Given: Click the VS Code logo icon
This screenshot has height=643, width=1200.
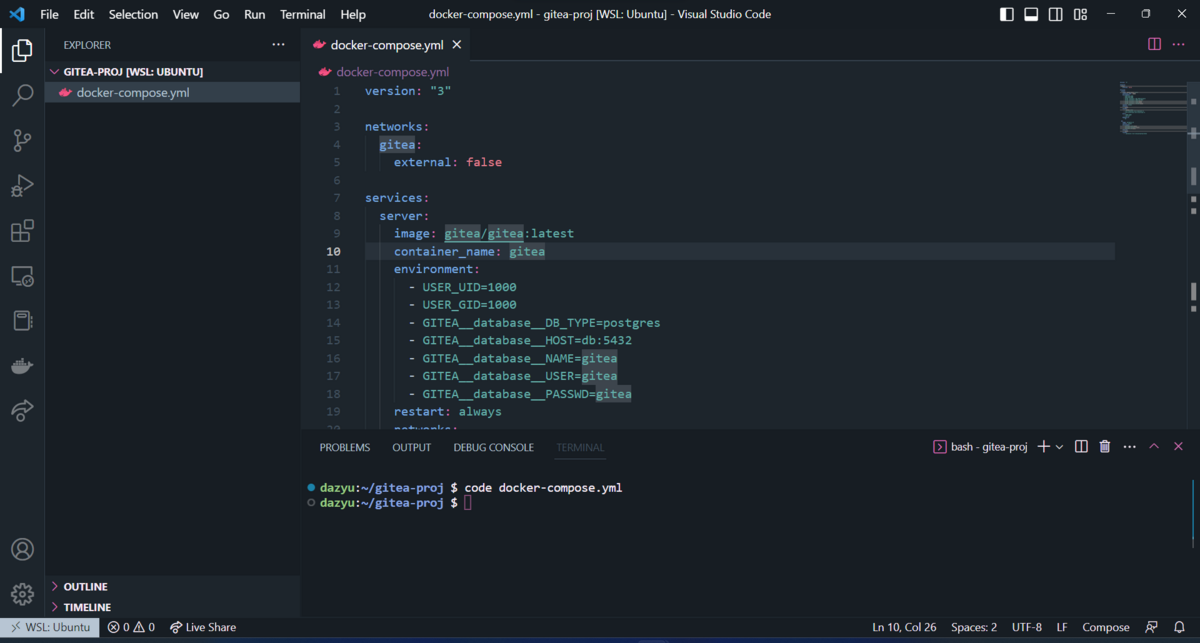Looking at the screenshot, I should coord(16,14).
